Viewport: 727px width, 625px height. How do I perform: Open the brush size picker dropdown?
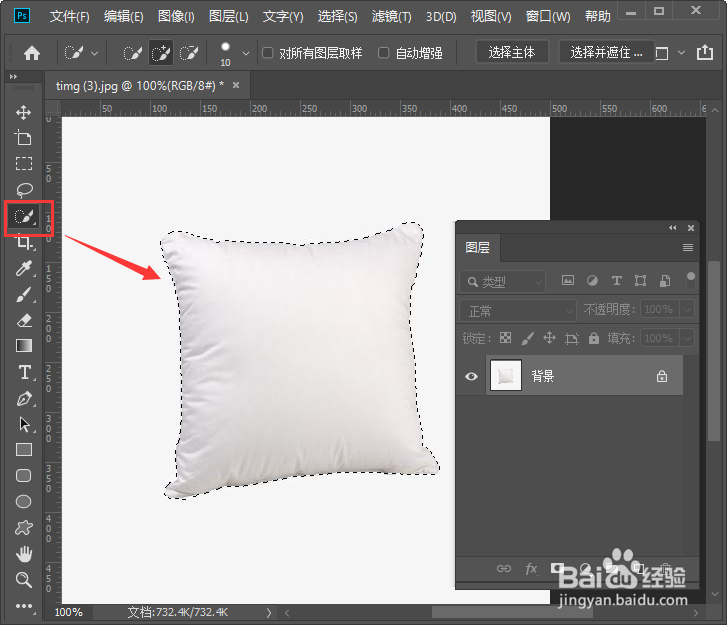coord(246,54)
